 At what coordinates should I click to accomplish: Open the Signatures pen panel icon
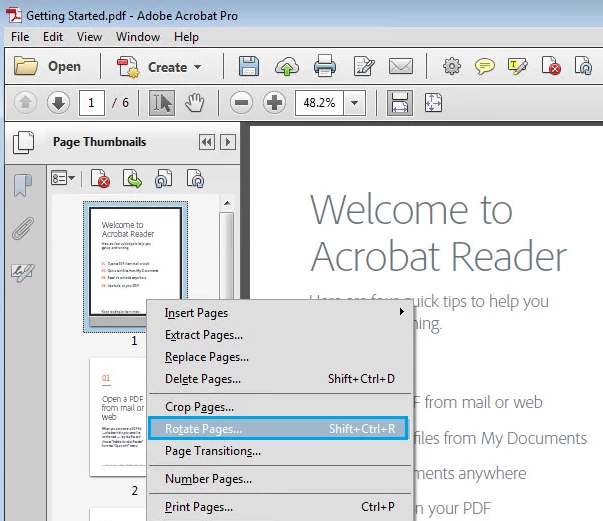click(23, 273)
